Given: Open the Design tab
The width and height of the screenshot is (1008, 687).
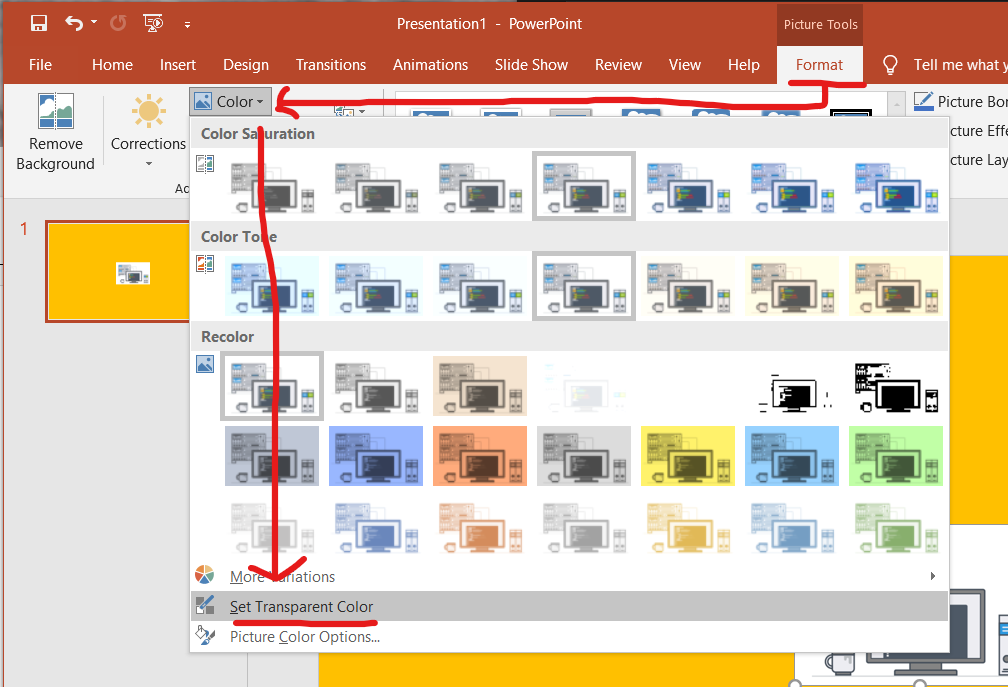Looking at the screenshot, I should tap(246, 65).
